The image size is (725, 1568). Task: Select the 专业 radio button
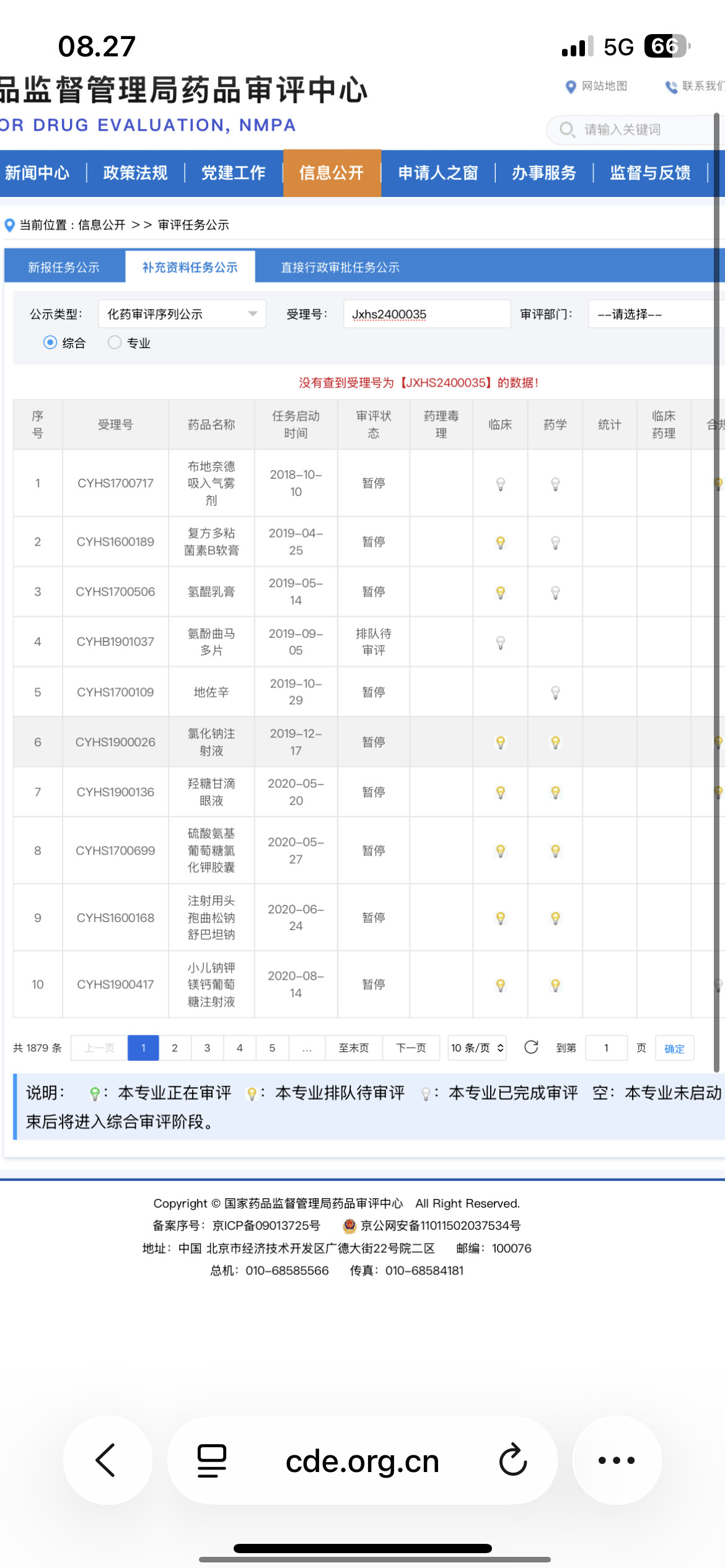[x=115, y=342]
